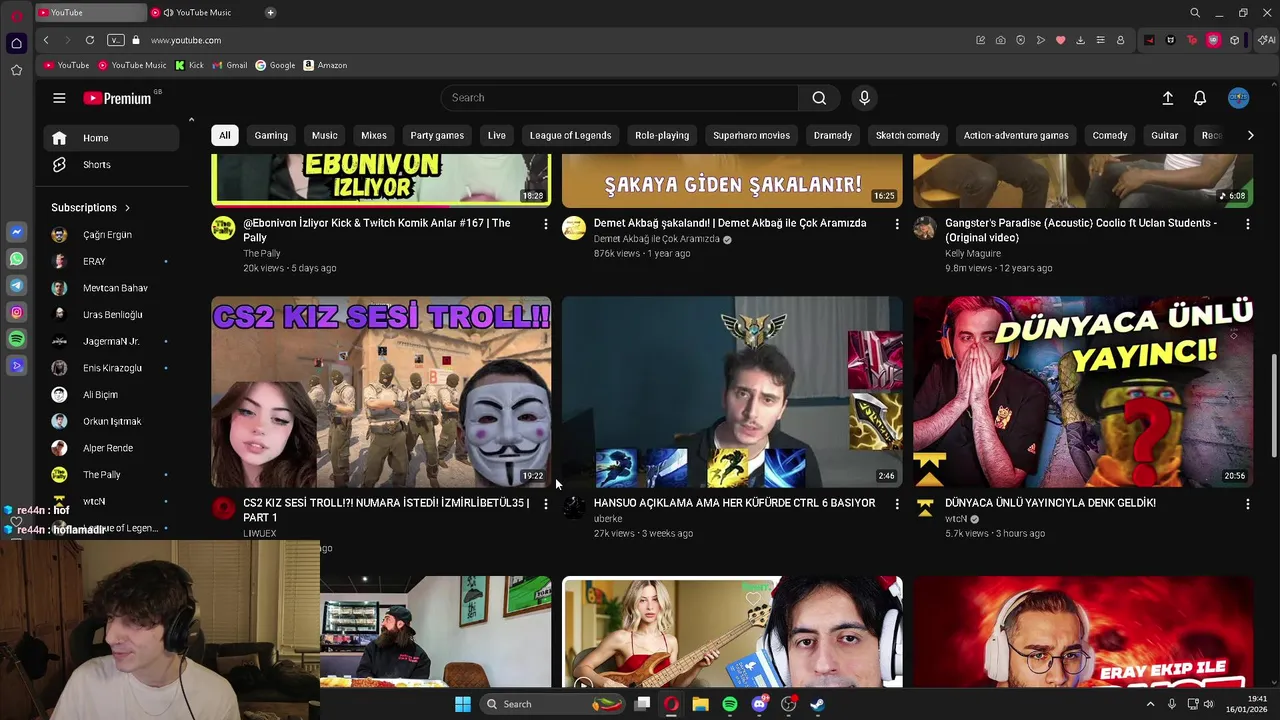Click the www.youtube.com address bar
Screen dimensions: 1280x720
186,40
